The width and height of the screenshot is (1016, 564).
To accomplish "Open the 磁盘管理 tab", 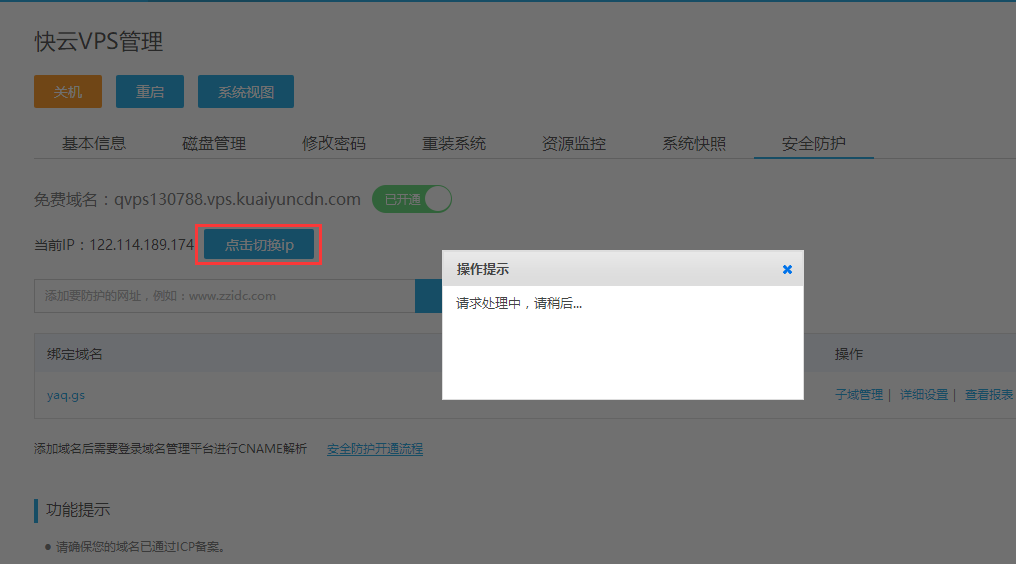I will [x=214, y=143].
